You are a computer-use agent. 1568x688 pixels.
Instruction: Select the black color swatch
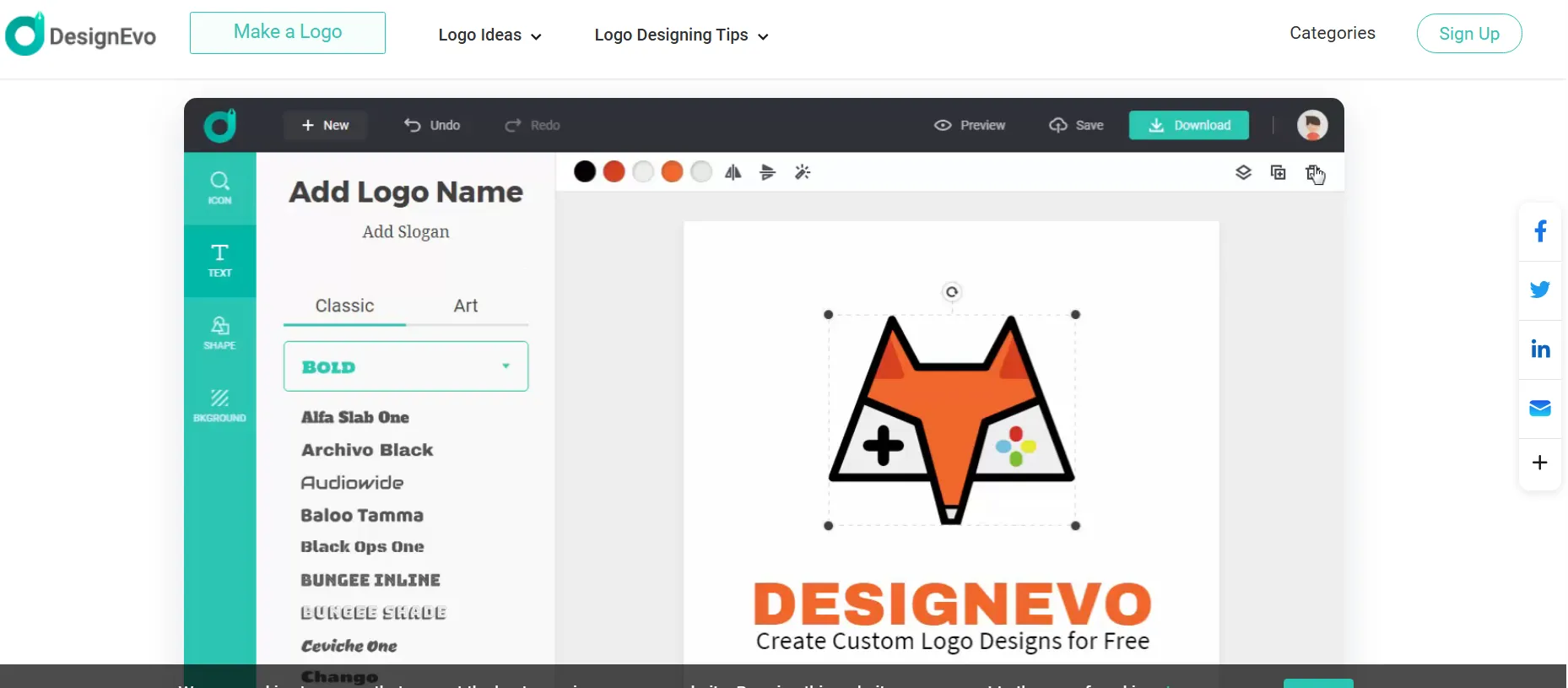[585, 172]
